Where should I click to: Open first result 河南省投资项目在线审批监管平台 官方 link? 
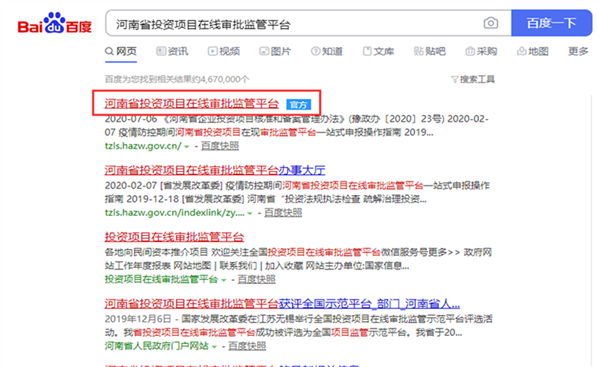click(191, 104)
